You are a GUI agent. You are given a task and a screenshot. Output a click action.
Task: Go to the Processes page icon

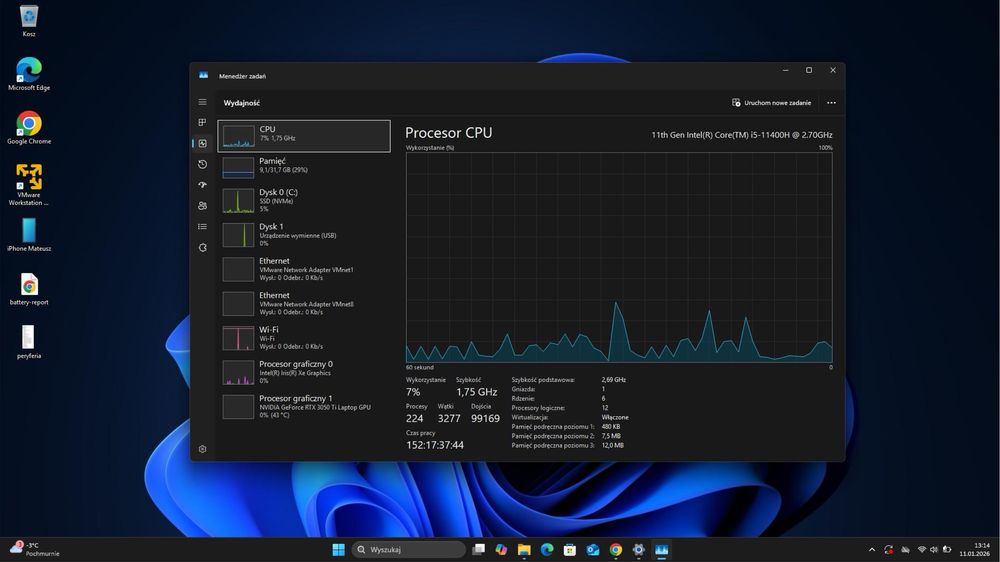202,122
